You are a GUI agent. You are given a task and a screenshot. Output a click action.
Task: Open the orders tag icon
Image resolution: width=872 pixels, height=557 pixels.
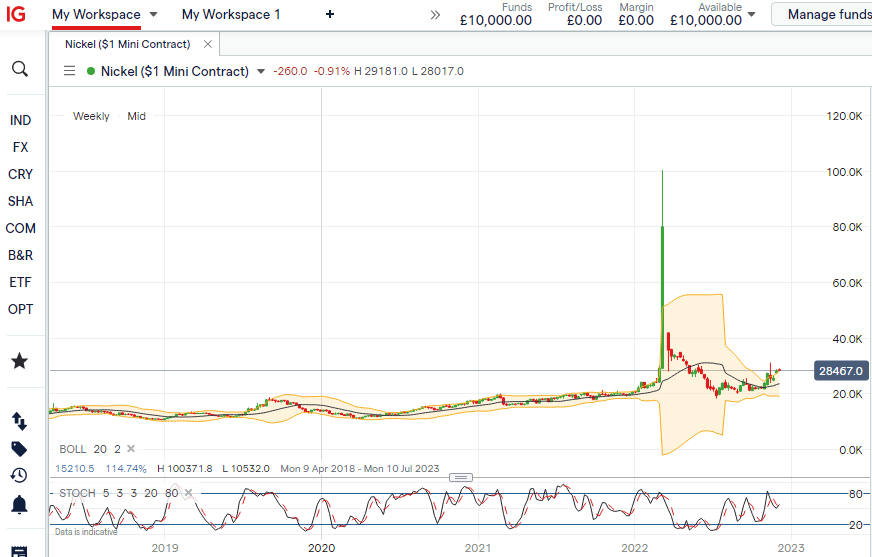coord(19,449)
